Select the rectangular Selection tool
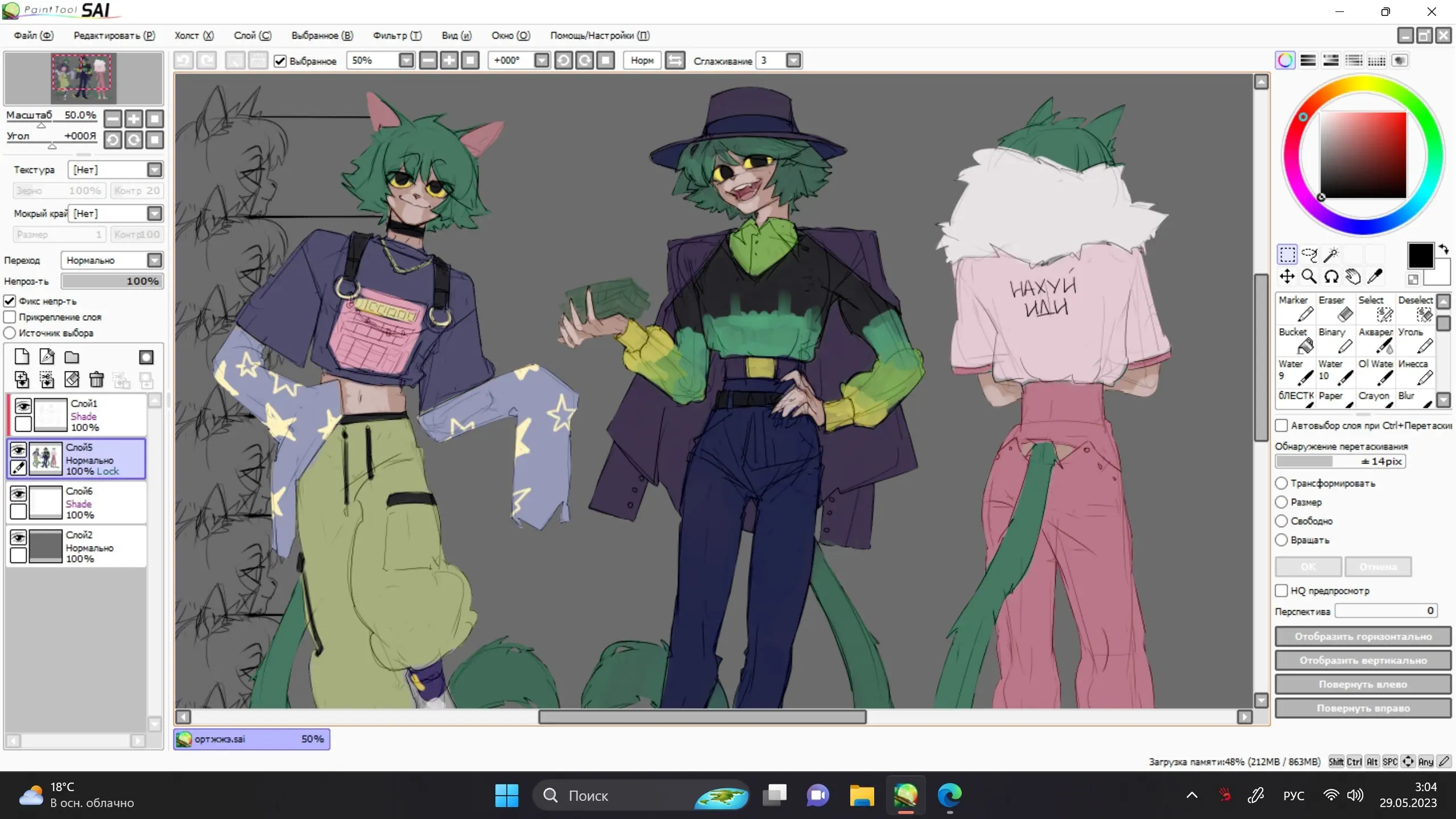This screenshot has width=1456, height=819. 1287,254
